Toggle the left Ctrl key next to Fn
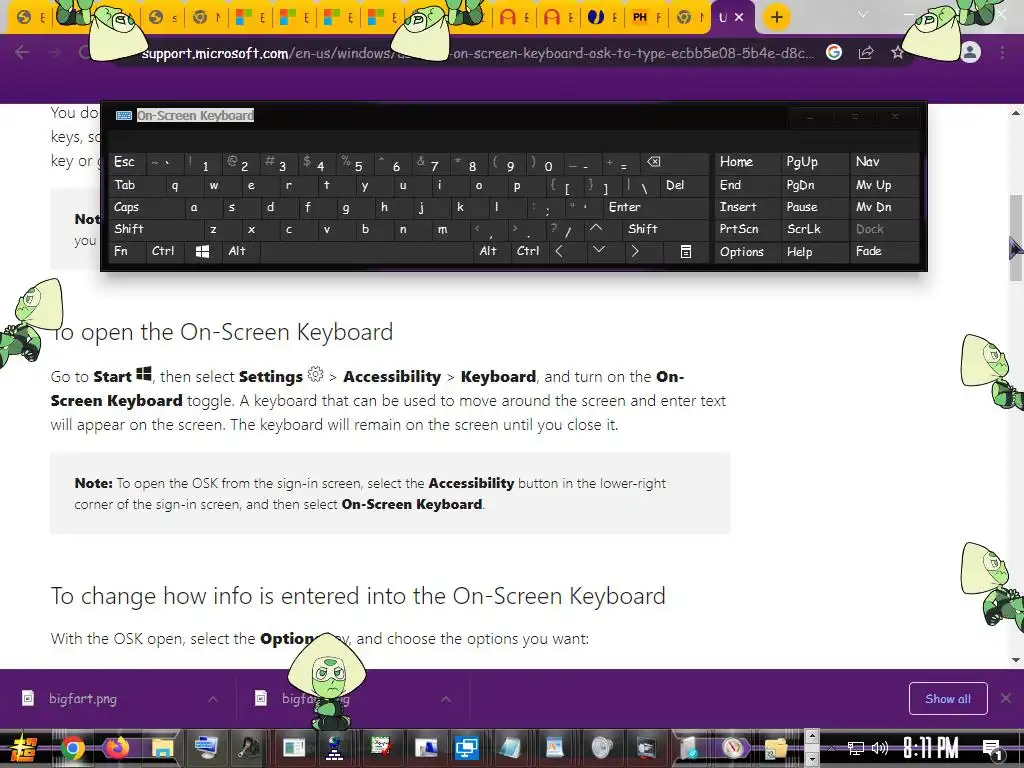Viewport: 1024px width, 768px height. [x=165, y=251]
